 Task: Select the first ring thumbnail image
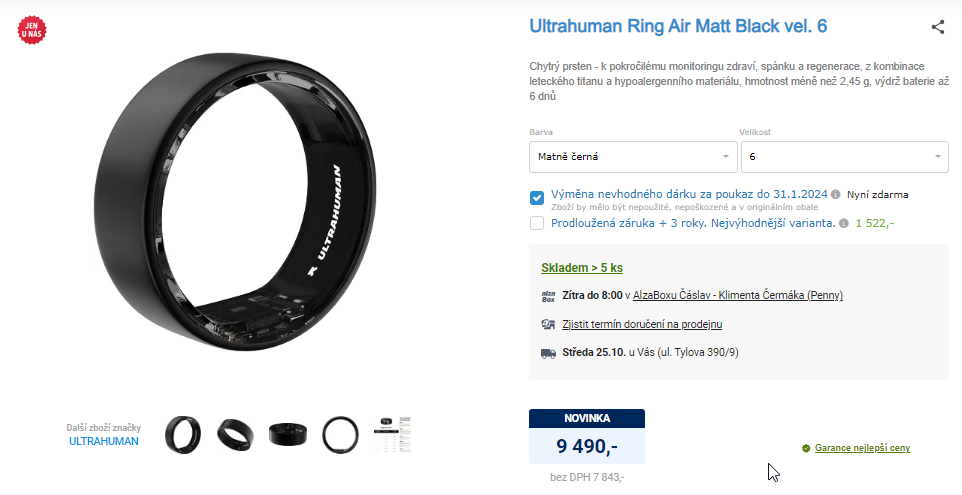coord(183,434)
